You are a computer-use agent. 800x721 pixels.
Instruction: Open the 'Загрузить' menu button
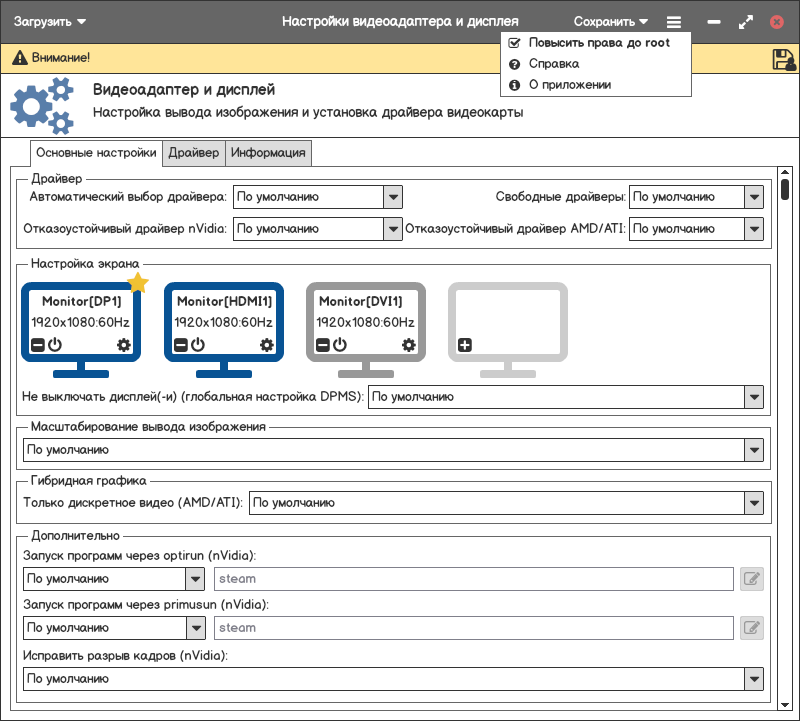[50, 21]
